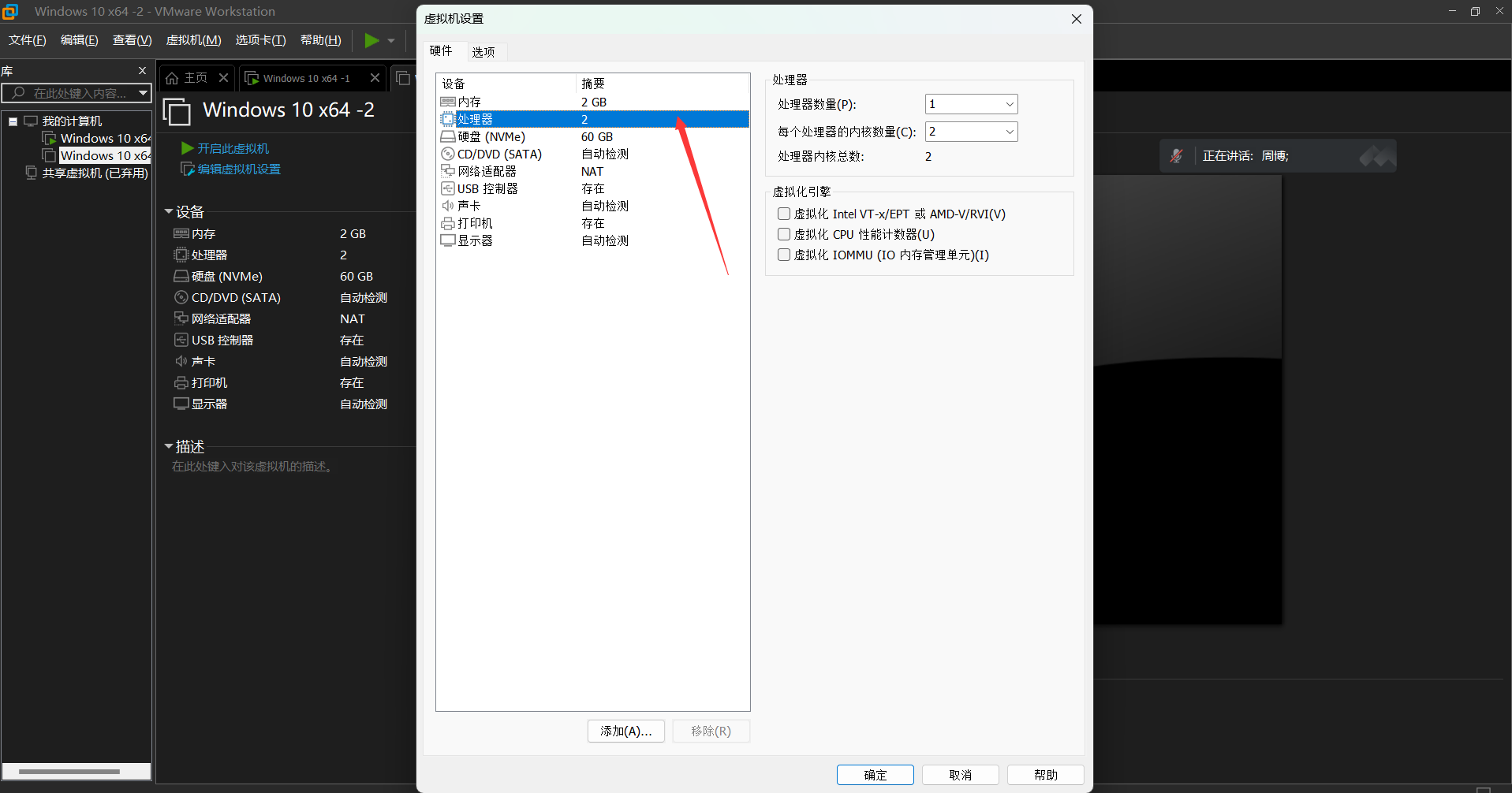Screen dimensions: 1512x793
Task: Open the 帮助(H) menu
Action: 320,40
